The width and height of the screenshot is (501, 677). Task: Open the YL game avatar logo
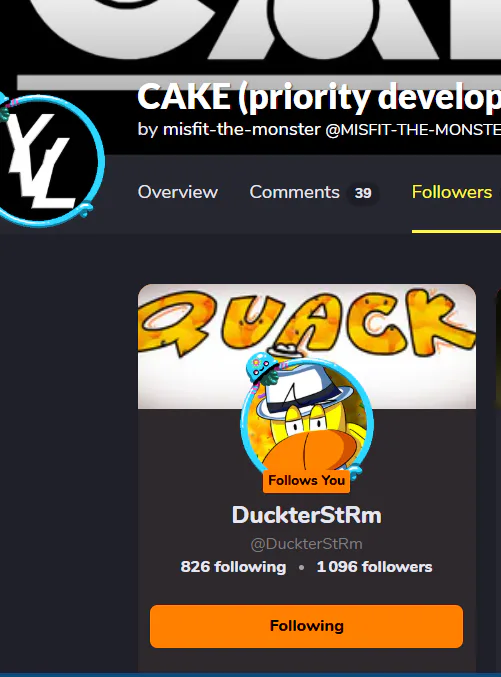[45, 161]
